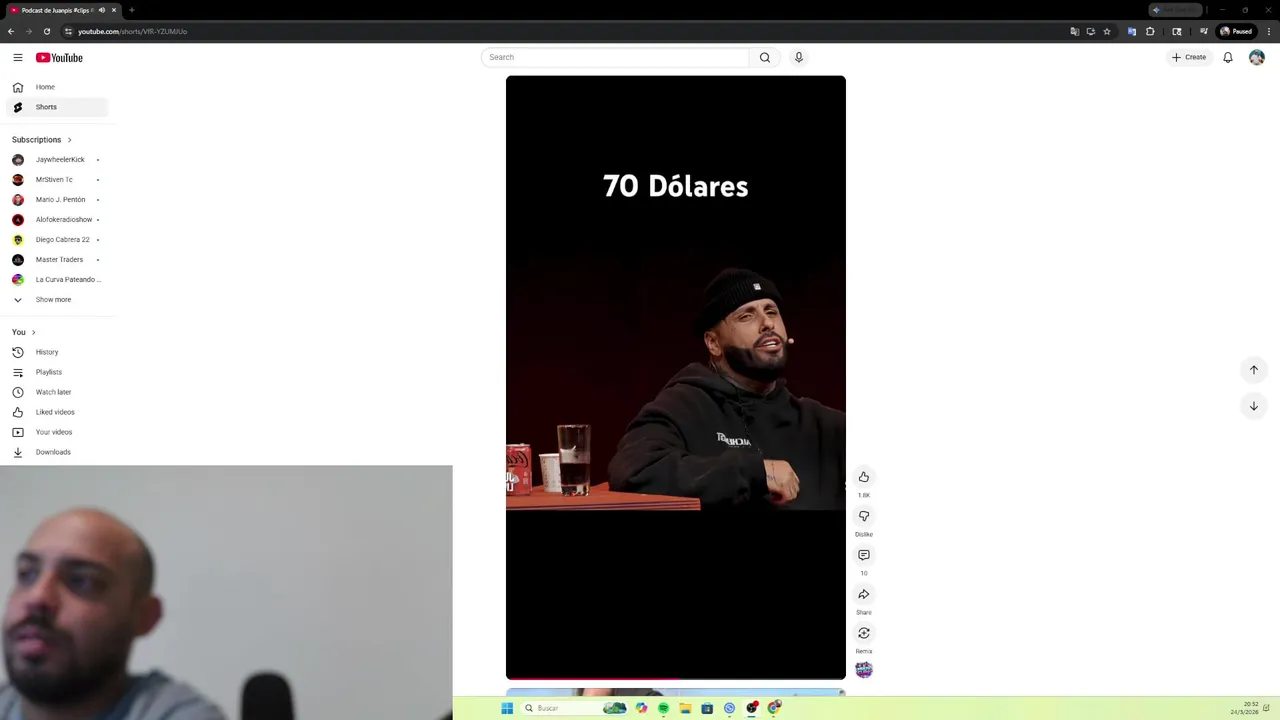
Task: Expand subscriptions with Show more
Action: (x=57, y=300)
